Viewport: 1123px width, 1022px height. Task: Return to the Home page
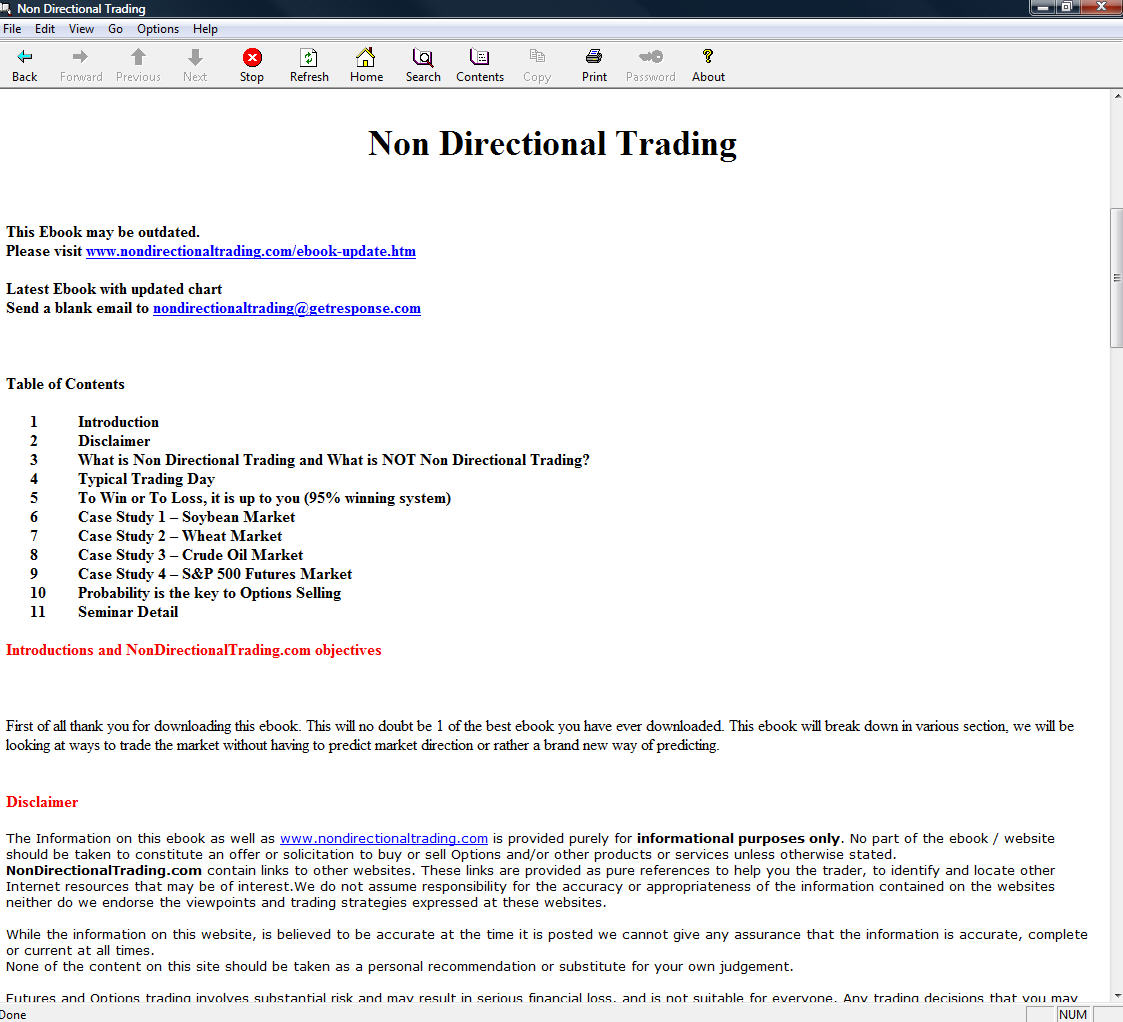(366, 65)
